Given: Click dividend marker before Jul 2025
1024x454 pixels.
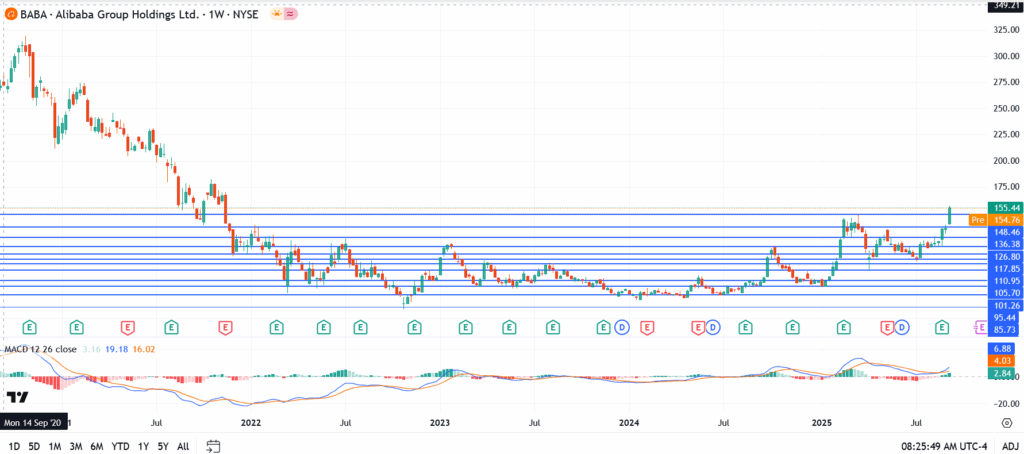Looking at the screenshot, I should (x=902, y=325).
